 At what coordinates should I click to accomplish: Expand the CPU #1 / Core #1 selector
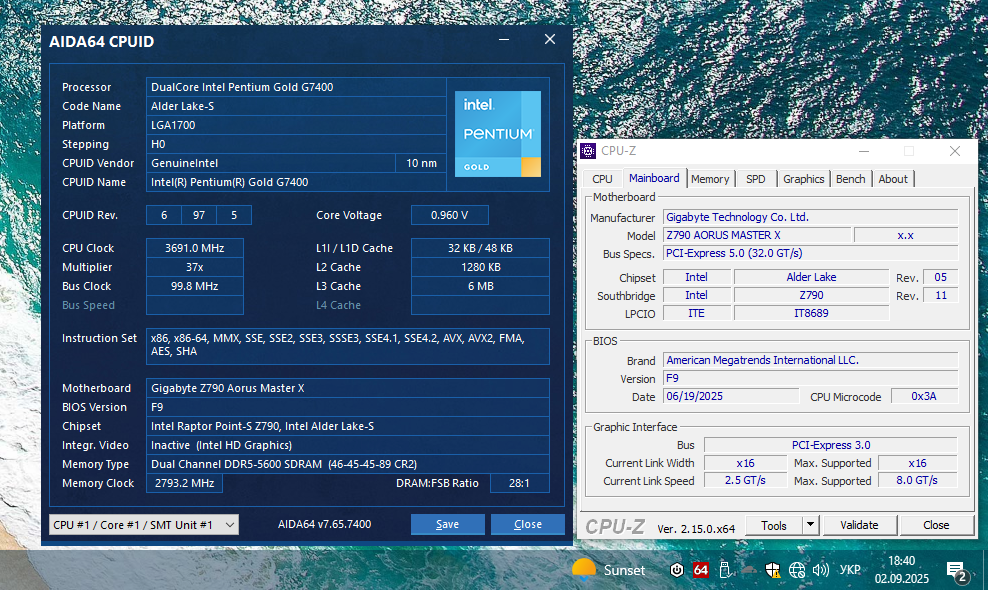144,524
